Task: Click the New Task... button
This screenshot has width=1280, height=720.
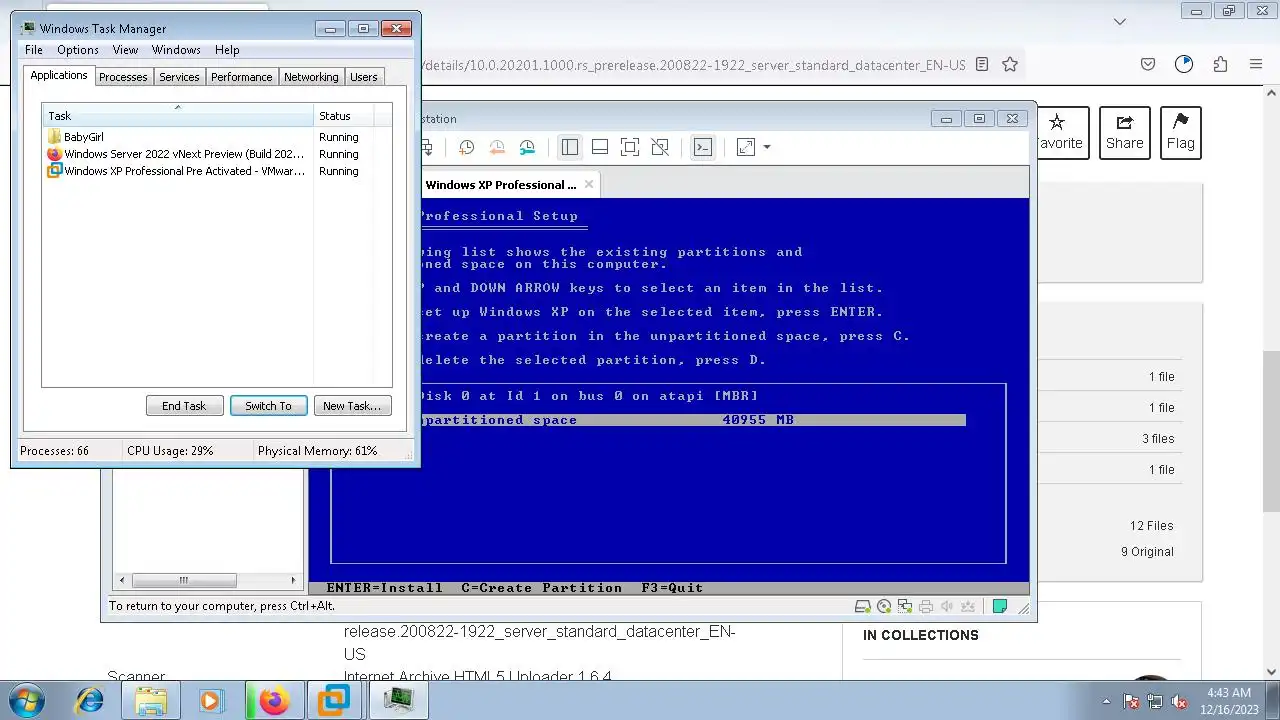Action: coord(352,406)
